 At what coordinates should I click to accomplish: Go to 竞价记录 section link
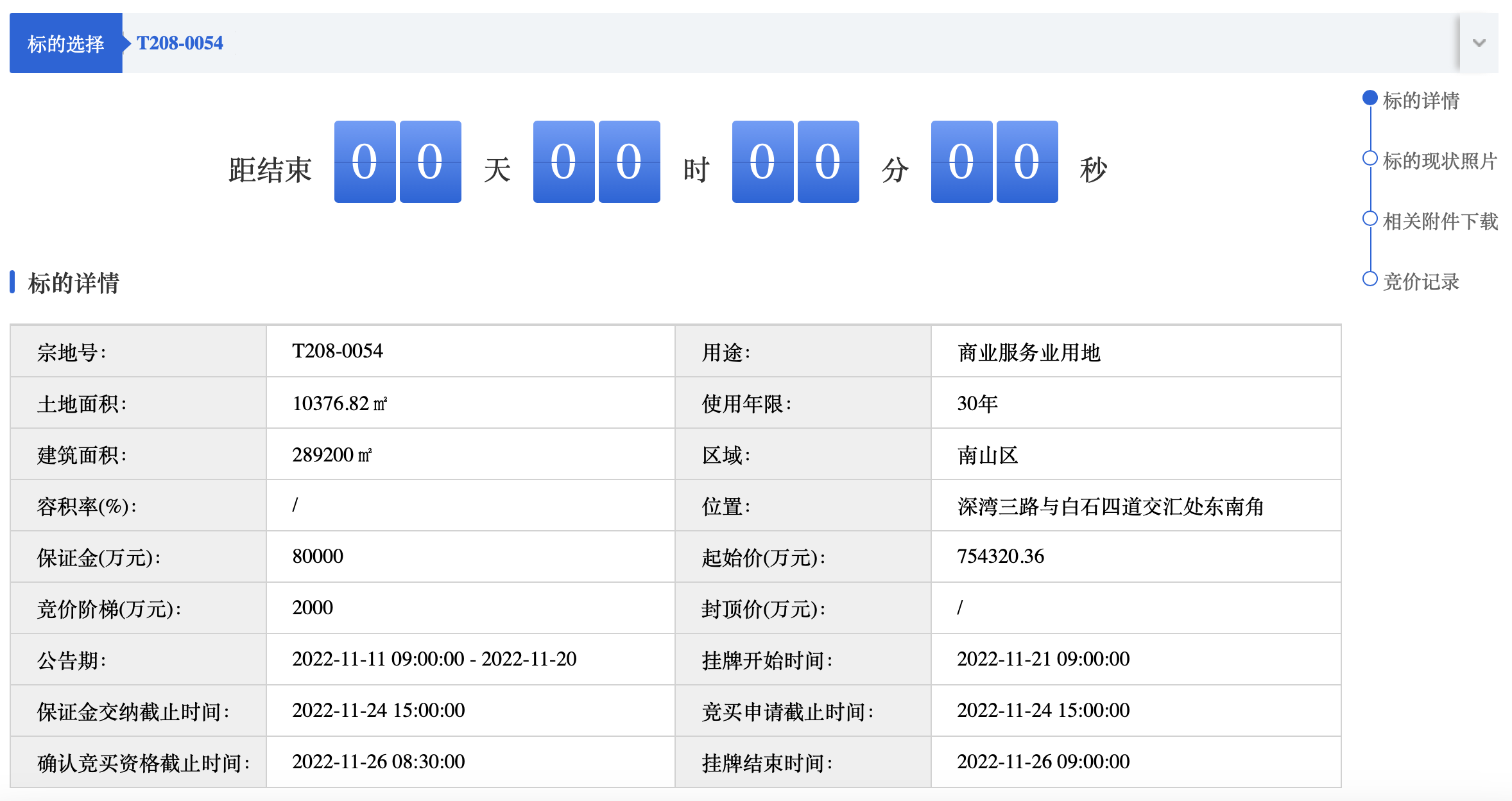click(x=1421, y=281)
